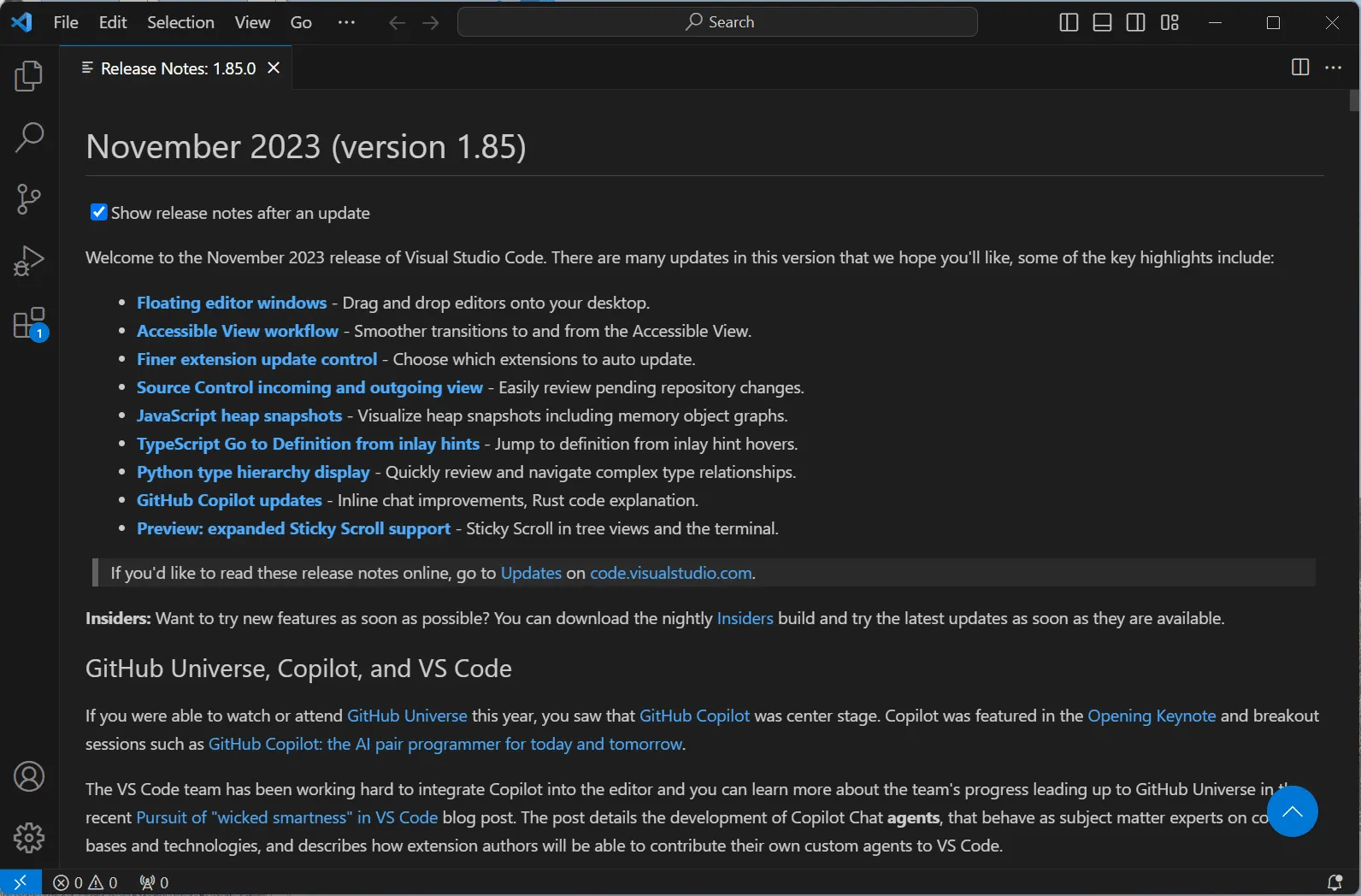Open the Edit menu
Viewport: 1361px width, 896px height.
coord(113,23)
